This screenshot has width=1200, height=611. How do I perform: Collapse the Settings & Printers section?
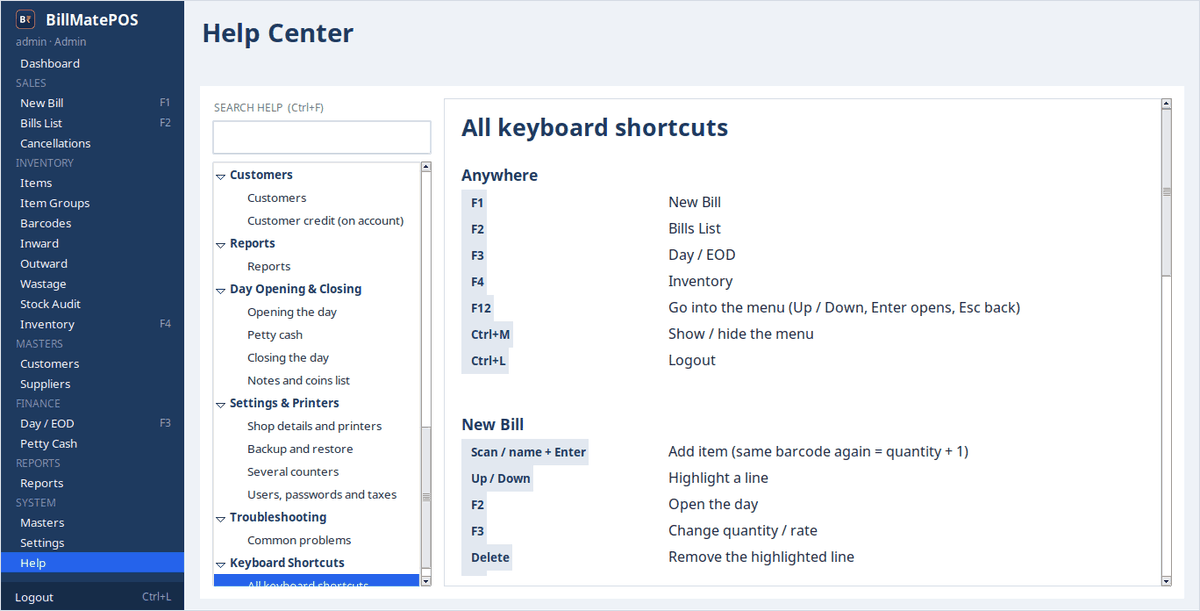[221, 404]
